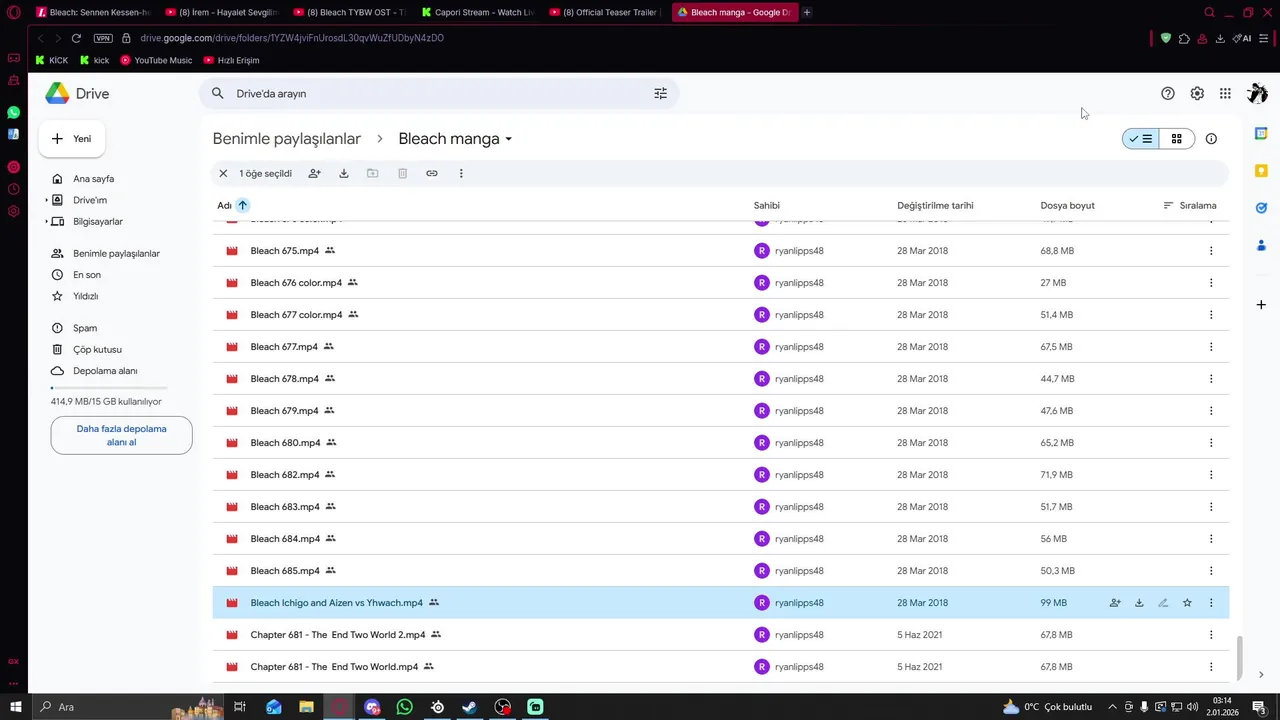The height and width of the screenshot is (720, 1280).
Task: Open Google Keep side panel icon
Action: click(x=1261, y=171)
